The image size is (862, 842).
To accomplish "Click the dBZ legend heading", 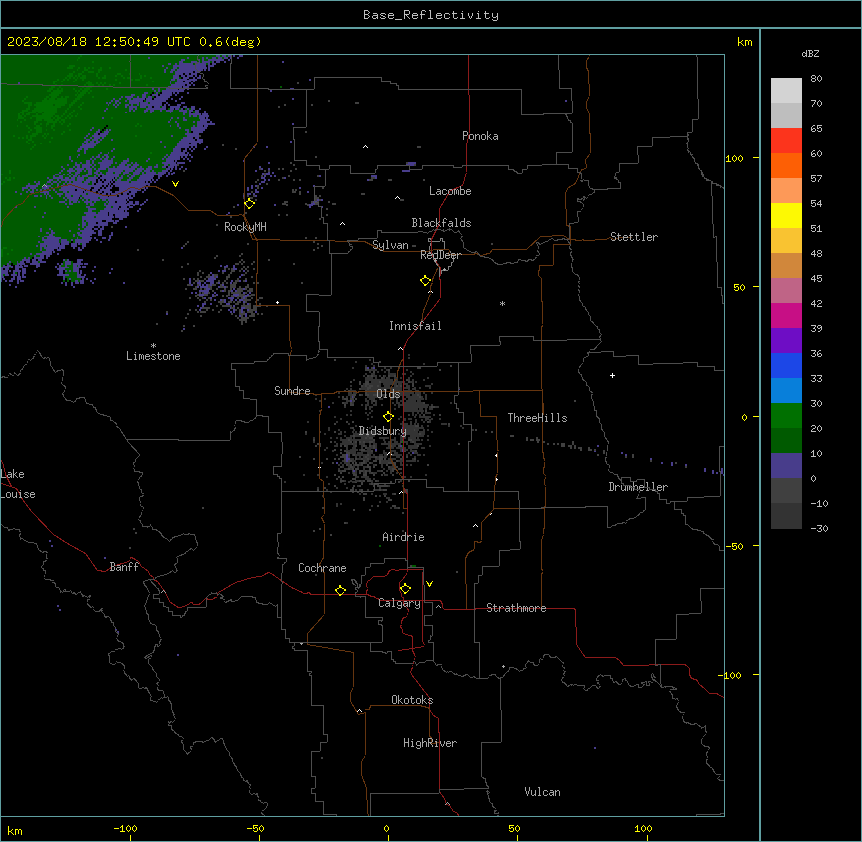I will (x=810, y=54).
